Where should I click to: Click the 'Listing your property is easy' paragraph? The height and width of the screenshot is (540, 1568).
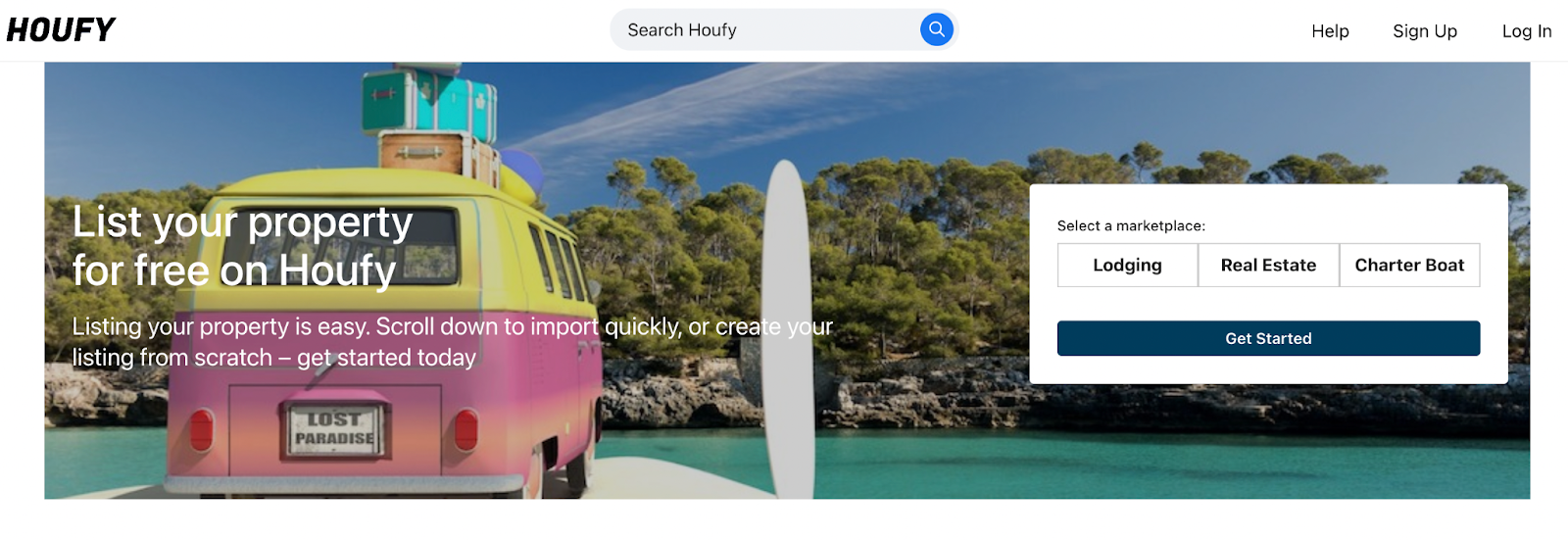[x=452, y=342]
